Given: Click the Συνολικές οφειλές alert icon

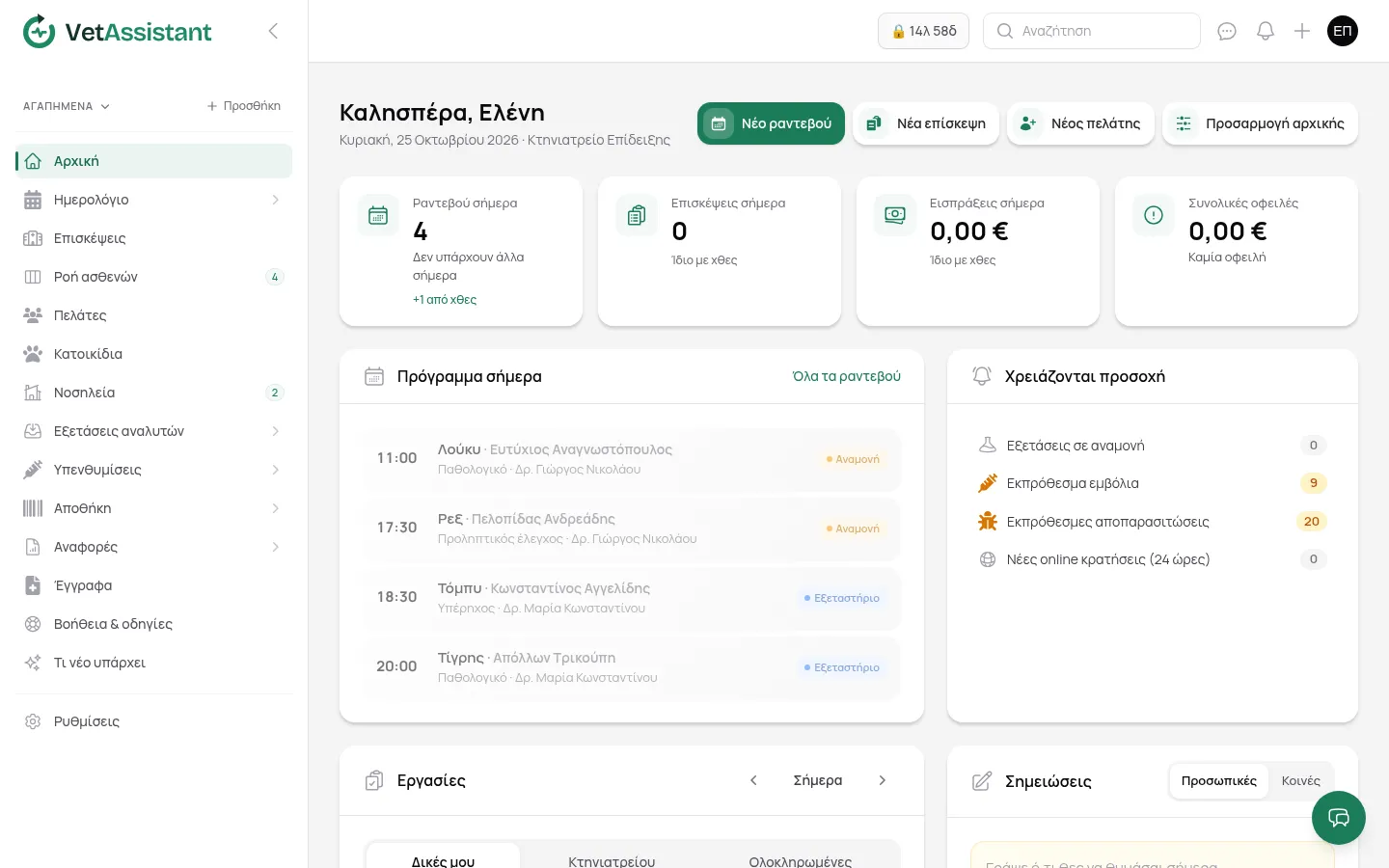Looking at the screenshot, I should tap(1154, 215).
